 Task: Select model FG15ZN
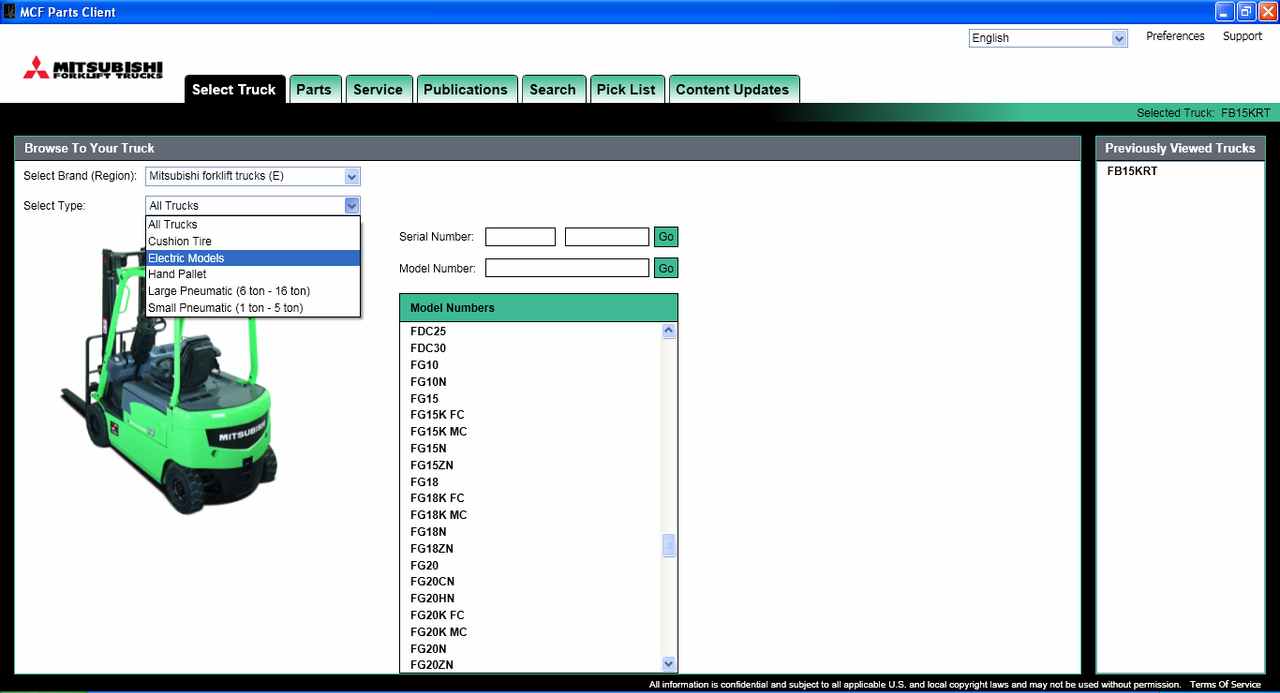tap(432, 465)
